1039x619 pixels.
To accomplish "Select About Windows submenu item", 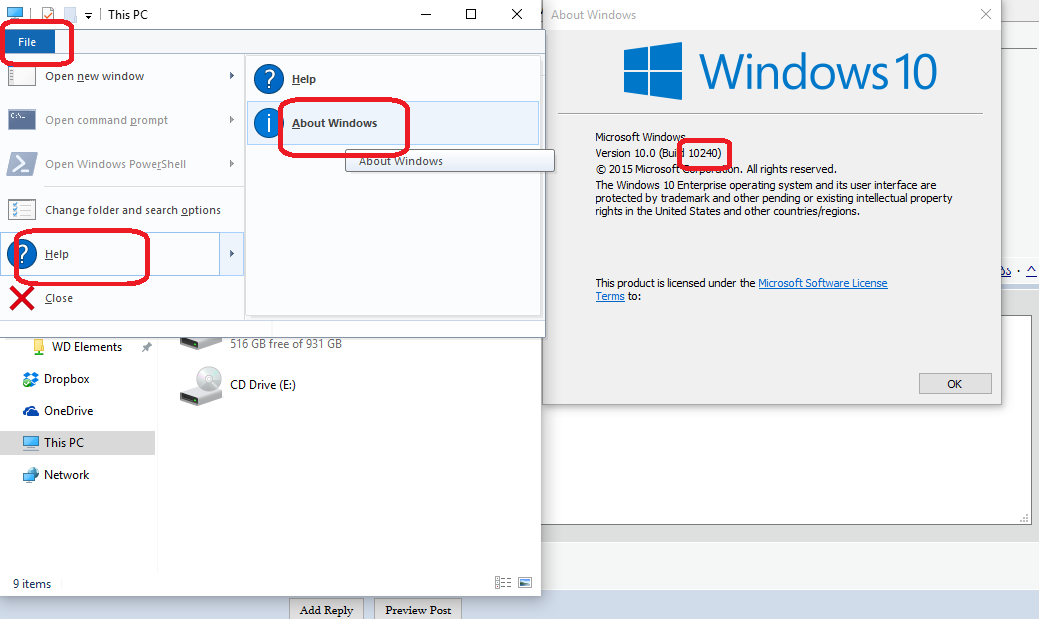I will coord(393,123).
